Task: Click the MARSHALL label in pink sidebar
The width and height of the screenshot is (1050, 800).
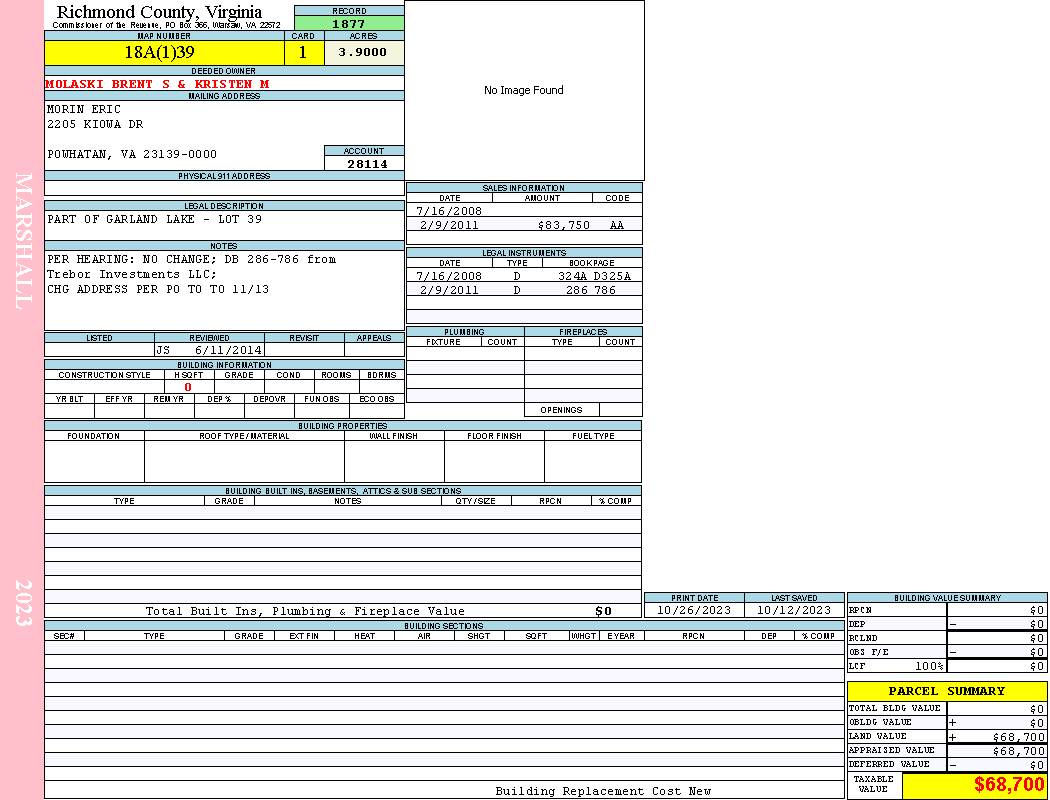Action: pos(24,240)
